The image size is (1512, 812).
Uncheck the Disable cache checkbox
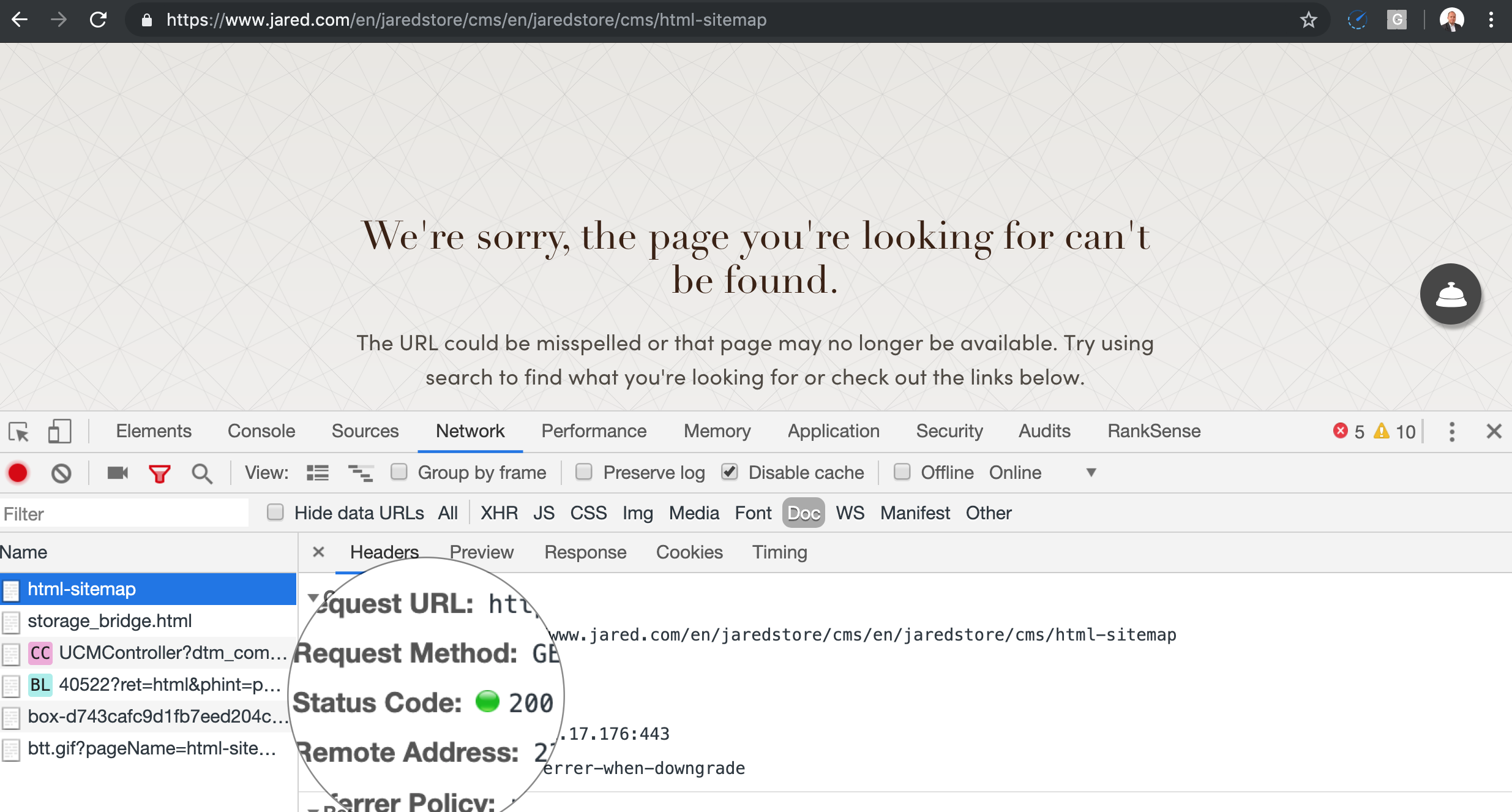(x=729, y=472)
